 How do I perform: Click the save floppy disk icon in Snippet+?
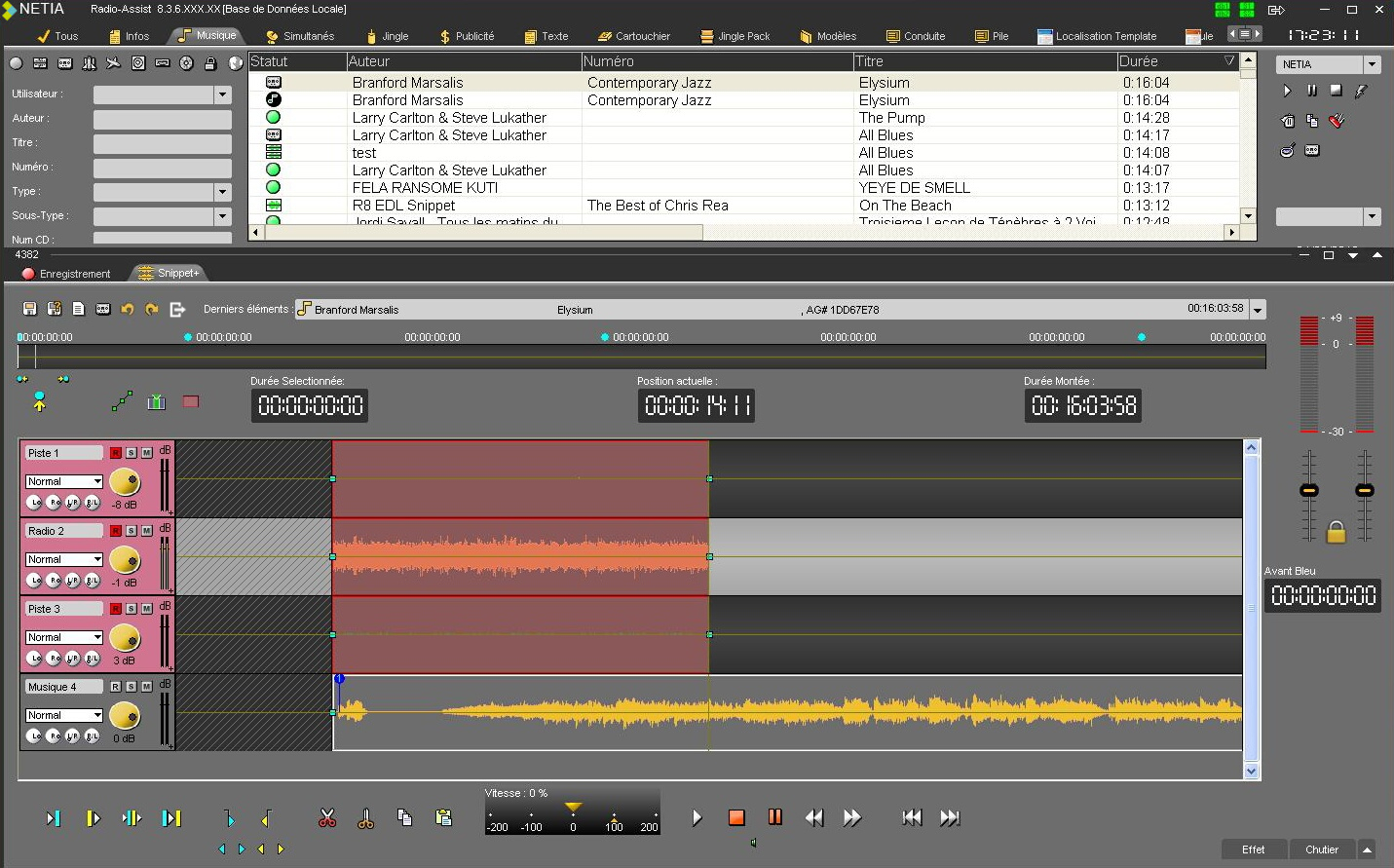pyautogui.click(x=30, y=309)
